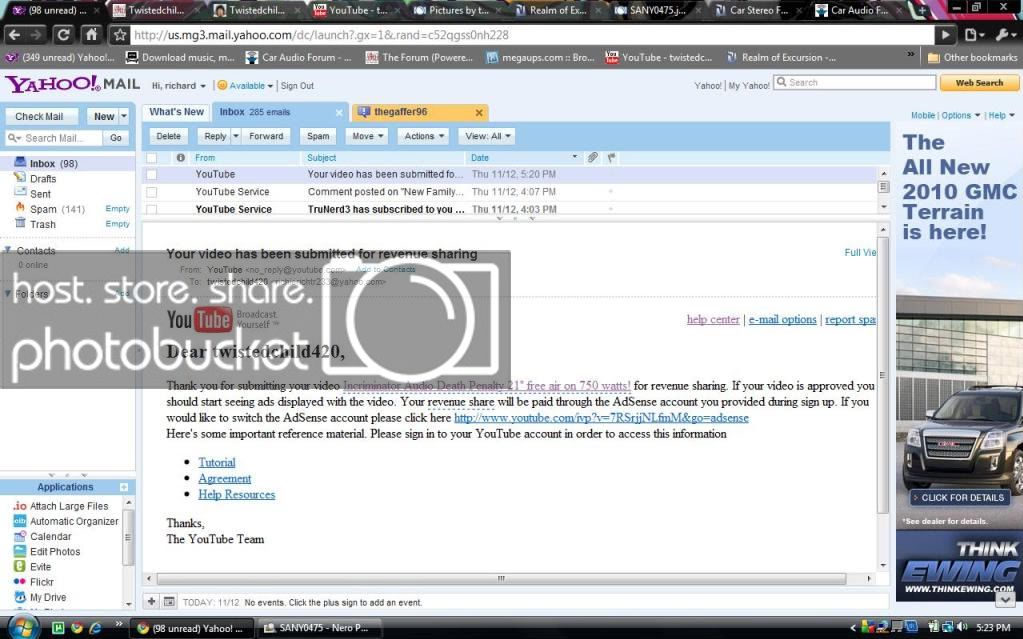Viewport: 1023px width, 639px height.
Task: Click the web Search box at top
Action: pos(855,82)
